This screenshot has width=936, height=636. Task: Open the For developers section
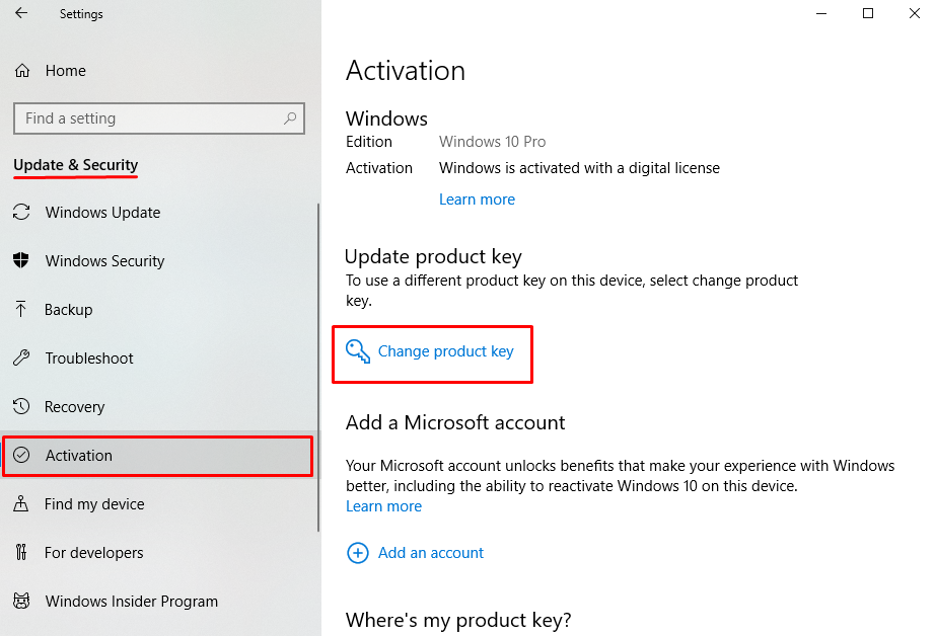click(x=94, y=553)
